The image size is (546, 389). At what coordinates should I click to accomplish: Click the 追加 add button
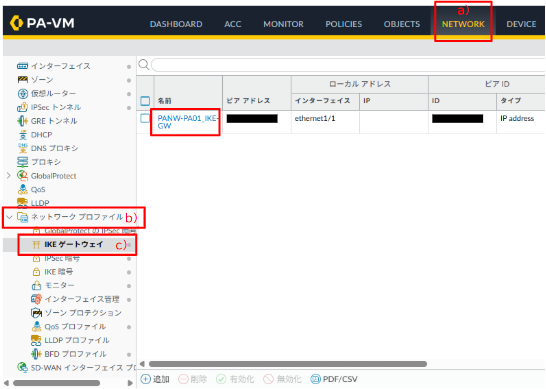pos(155,379)
